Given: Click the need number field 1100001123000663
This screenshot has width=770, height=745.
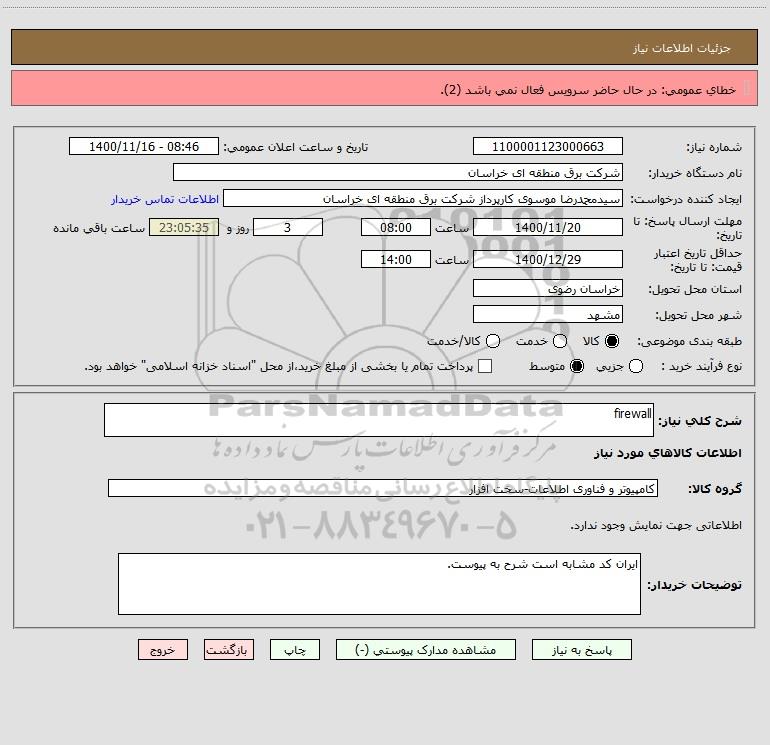Looking at the screenshot, I should pyautogui.click(x=548, y=146).
